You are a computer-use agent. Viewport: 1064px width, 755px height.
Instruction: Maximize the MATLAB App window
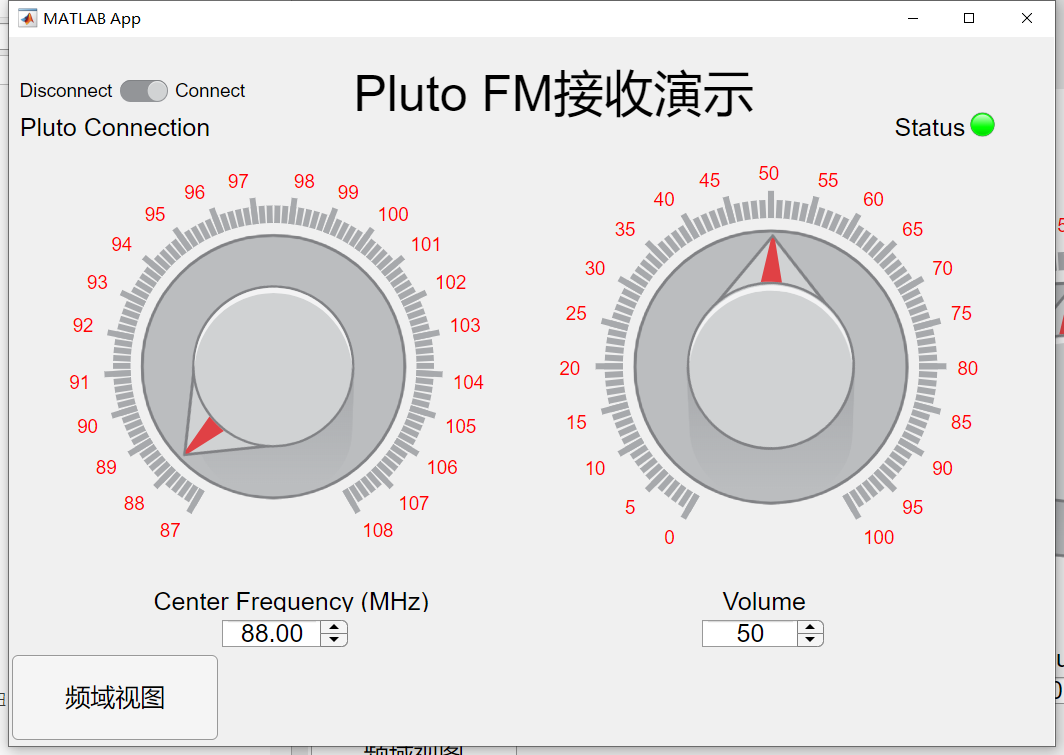[x=969, y=18]
